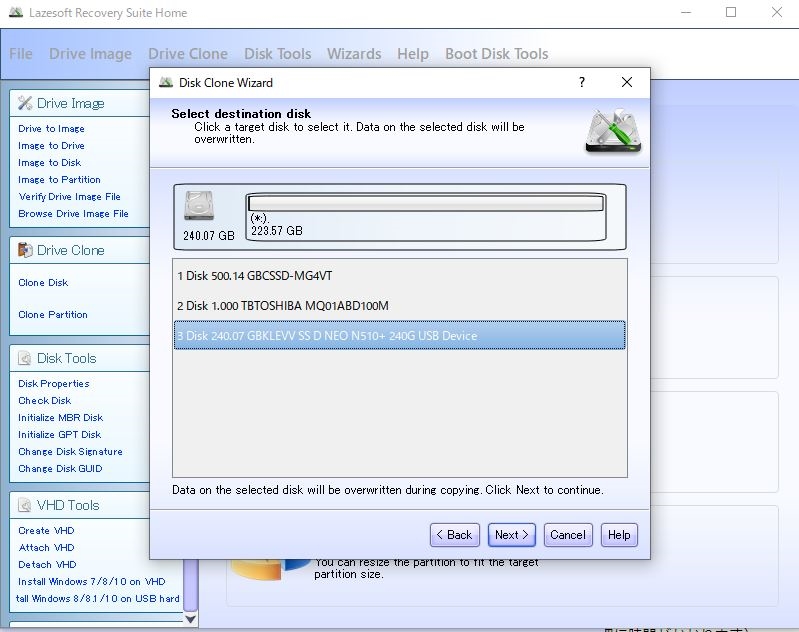Open Disk Properties link
799x632 pixels.
[54, 383]
